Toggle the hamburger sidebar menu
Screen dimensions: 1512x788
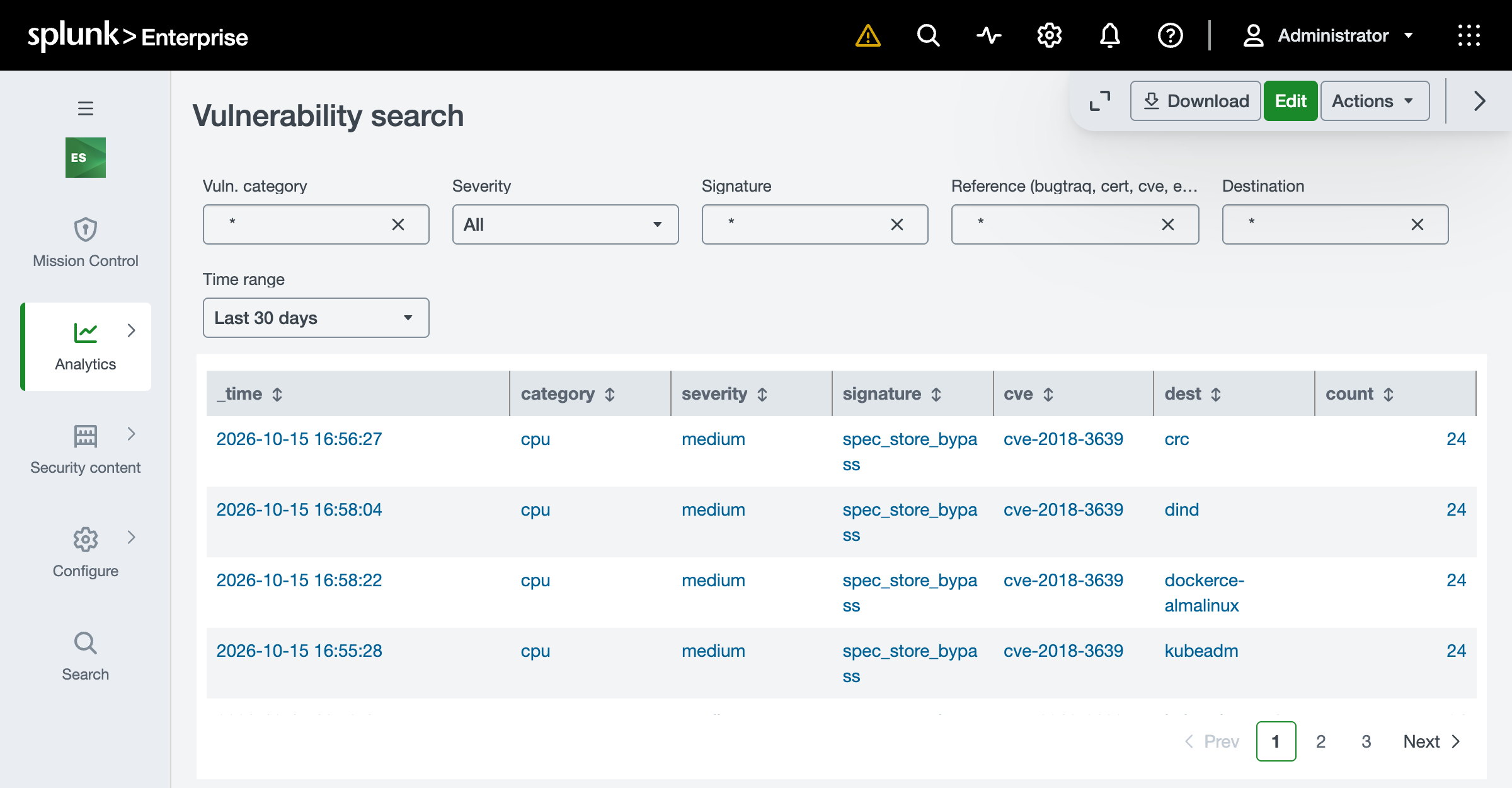(86, 108)
